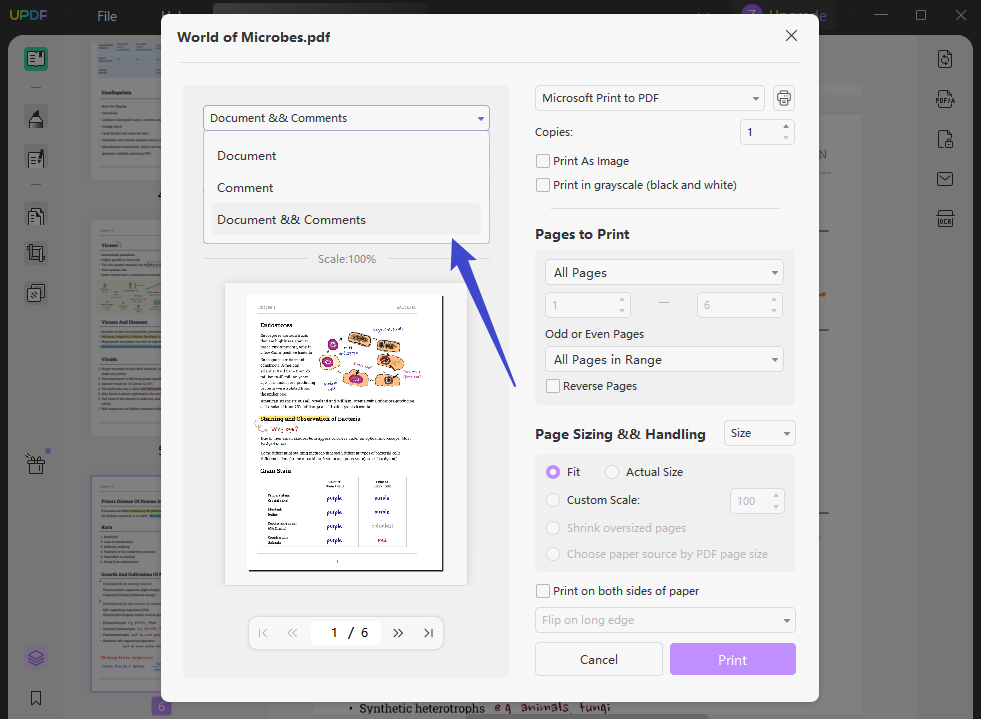The image size is (981, 719).
Task: Click the Send by Email envelope icon
Action: [945, 179]
